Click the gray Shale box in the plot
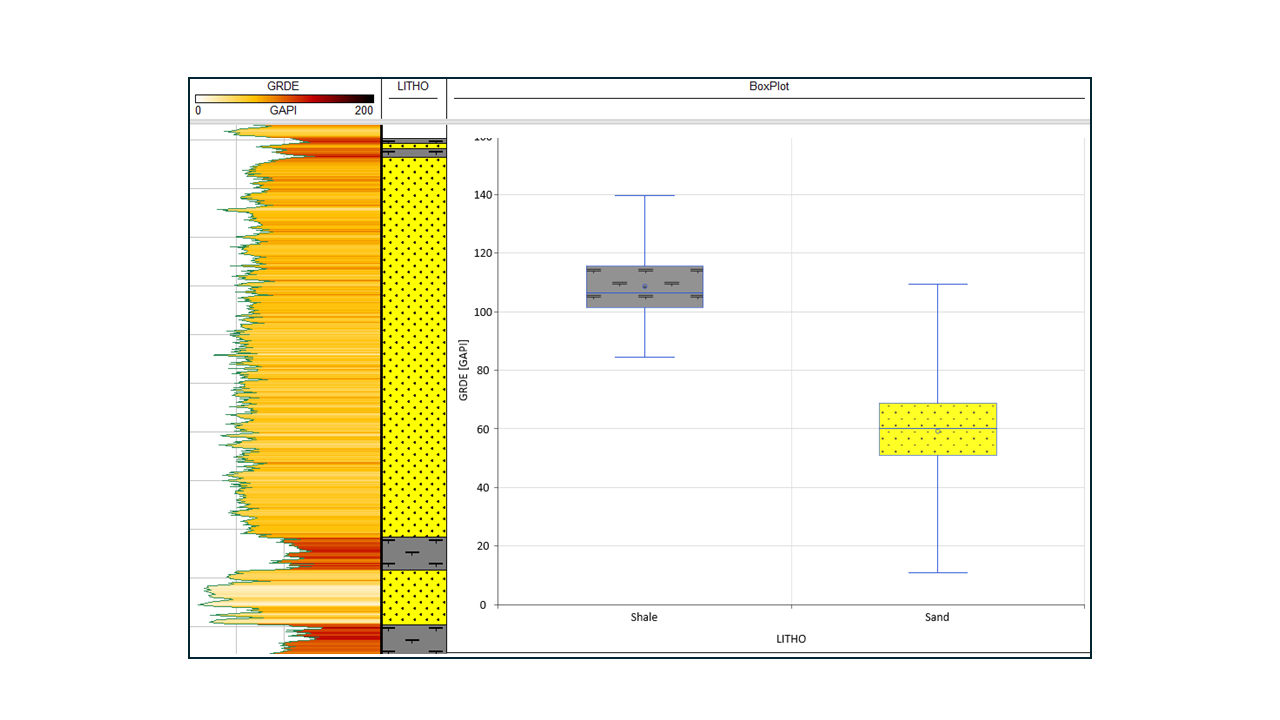The width and height of the screenshot is (1280, 720). point(644,286)
